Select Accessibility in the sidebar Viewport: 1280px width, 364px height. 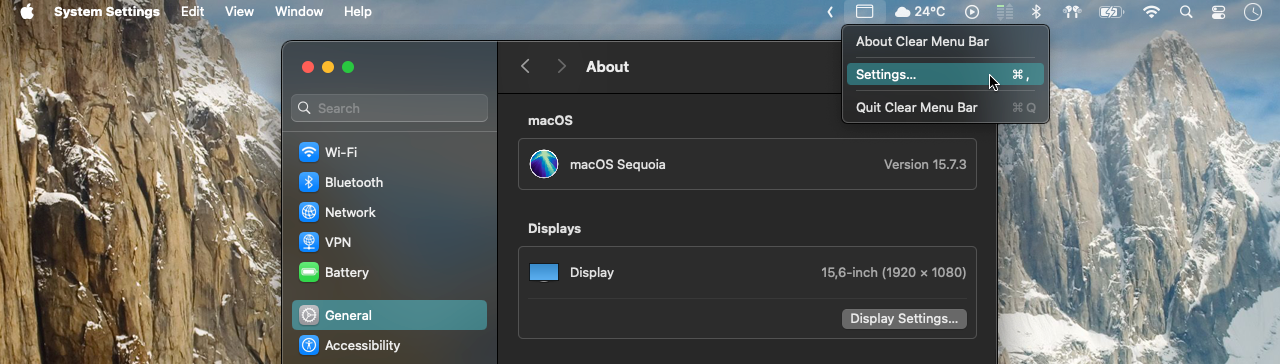click(x=389, y=345)
